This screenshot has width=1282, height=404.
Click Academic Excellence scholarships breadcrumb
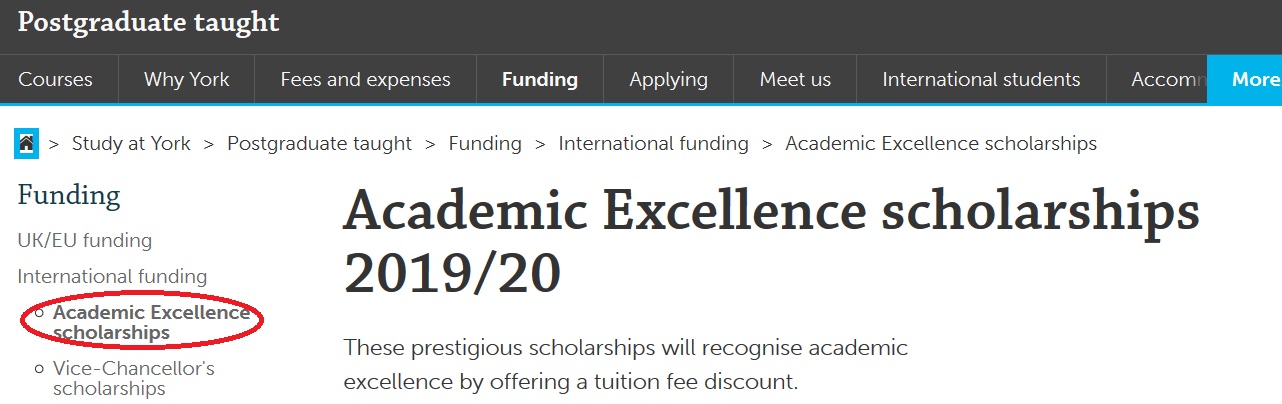coord(941,144)
